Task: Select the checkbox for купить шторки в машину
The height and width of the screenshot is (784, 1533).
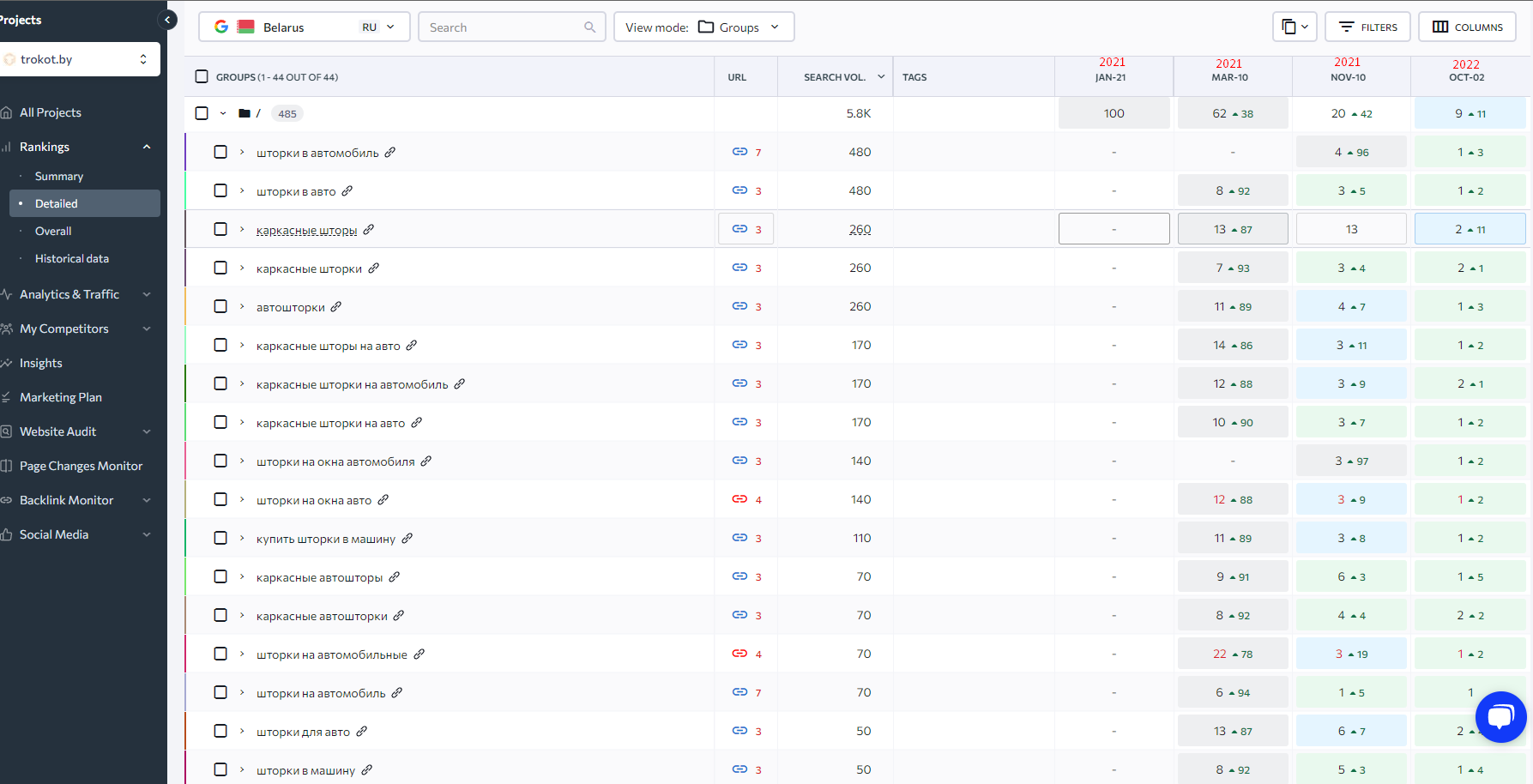Action: coord(220,538)
